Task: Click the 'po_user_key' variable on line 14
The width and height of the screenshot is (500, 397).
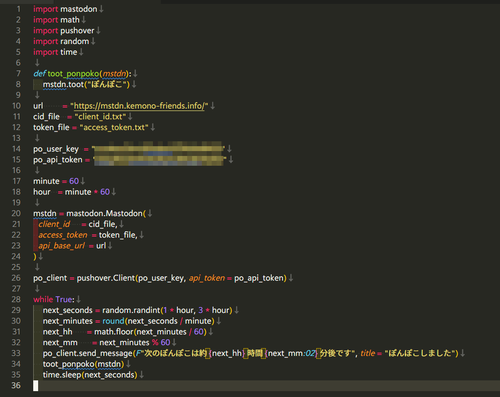Action: [56, 149]
